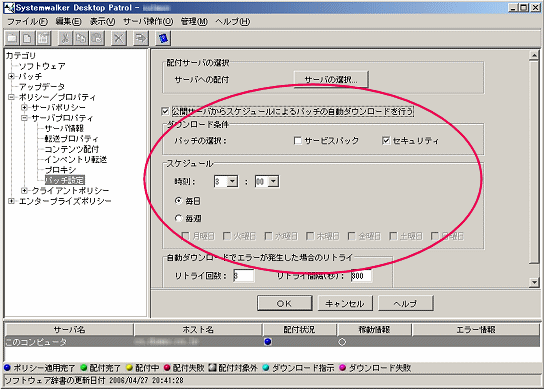Click the application icon in title bar

click(9, 8)
